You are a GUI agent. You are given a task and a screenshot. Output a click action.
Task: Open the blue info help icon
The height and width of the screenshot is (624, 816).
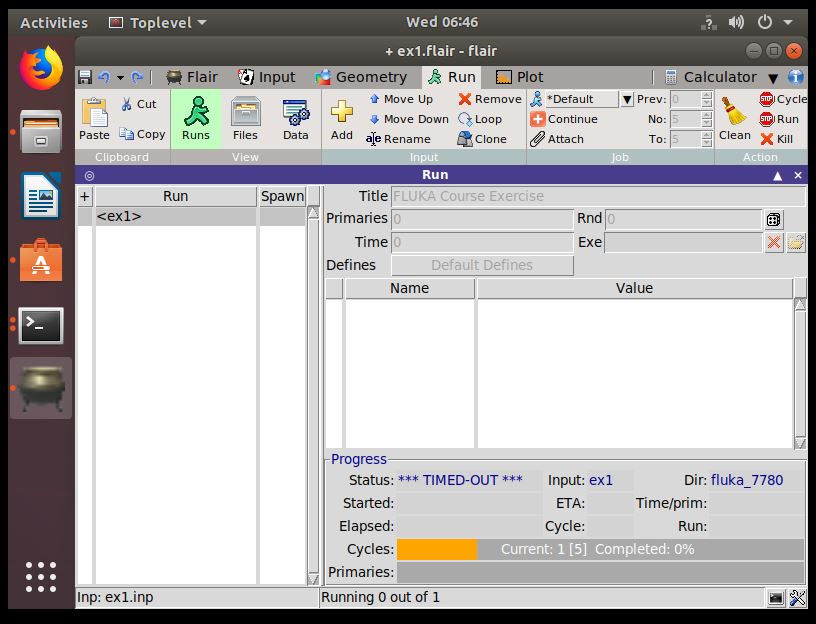[795, 77]
